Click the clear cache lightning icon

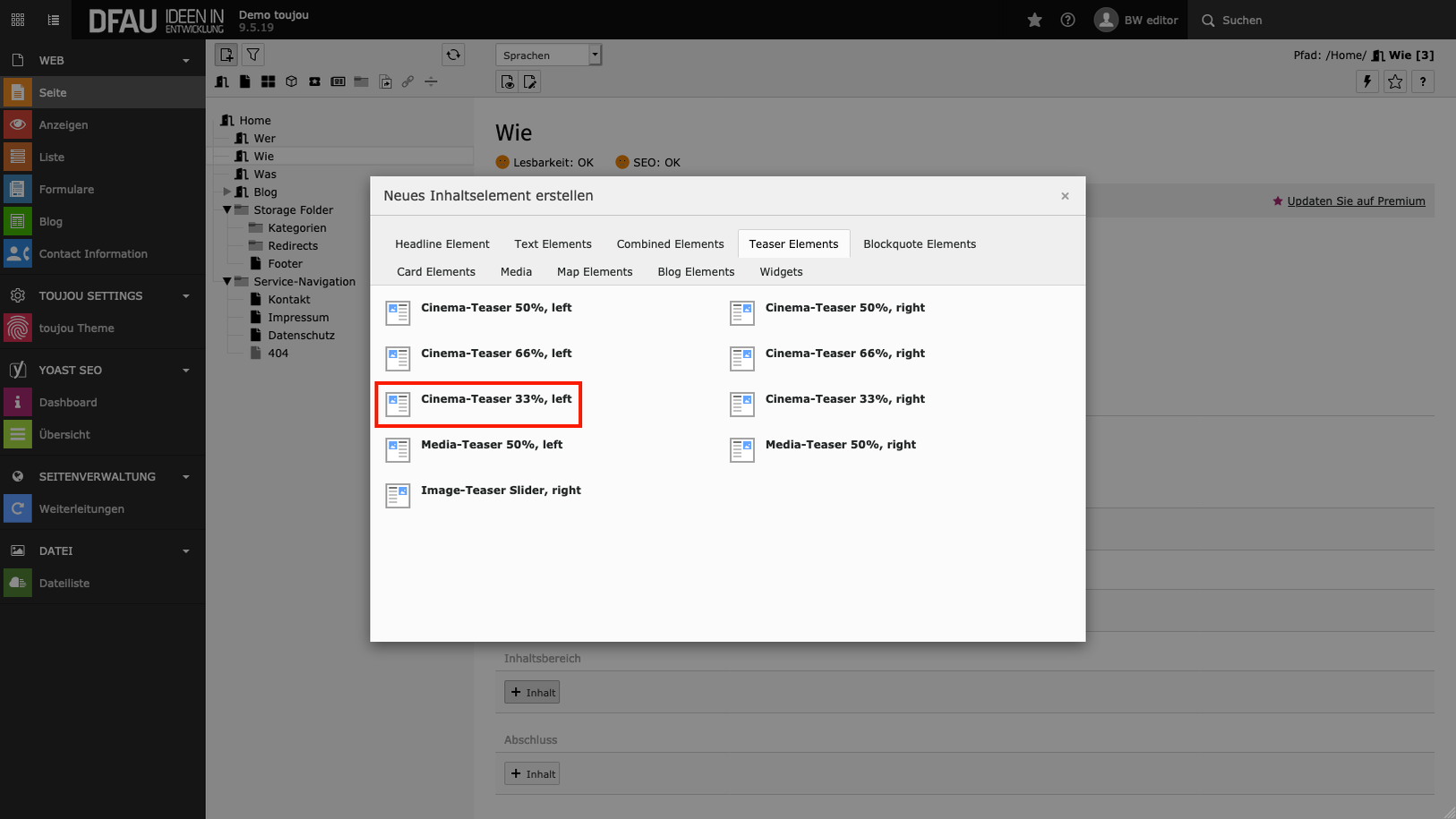1366,81
